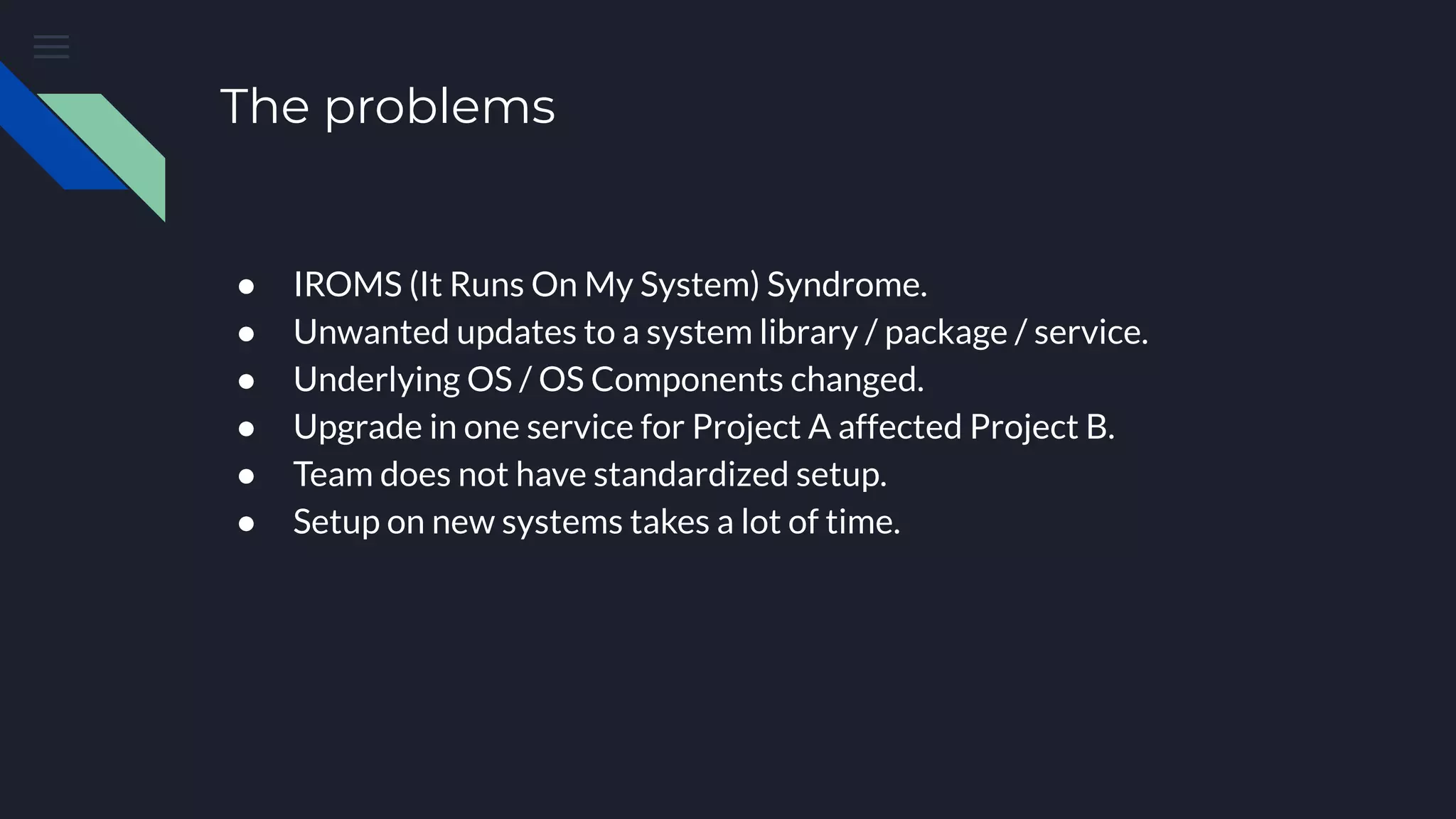Select the bullet before Unwanted updates line

[246, 334]
